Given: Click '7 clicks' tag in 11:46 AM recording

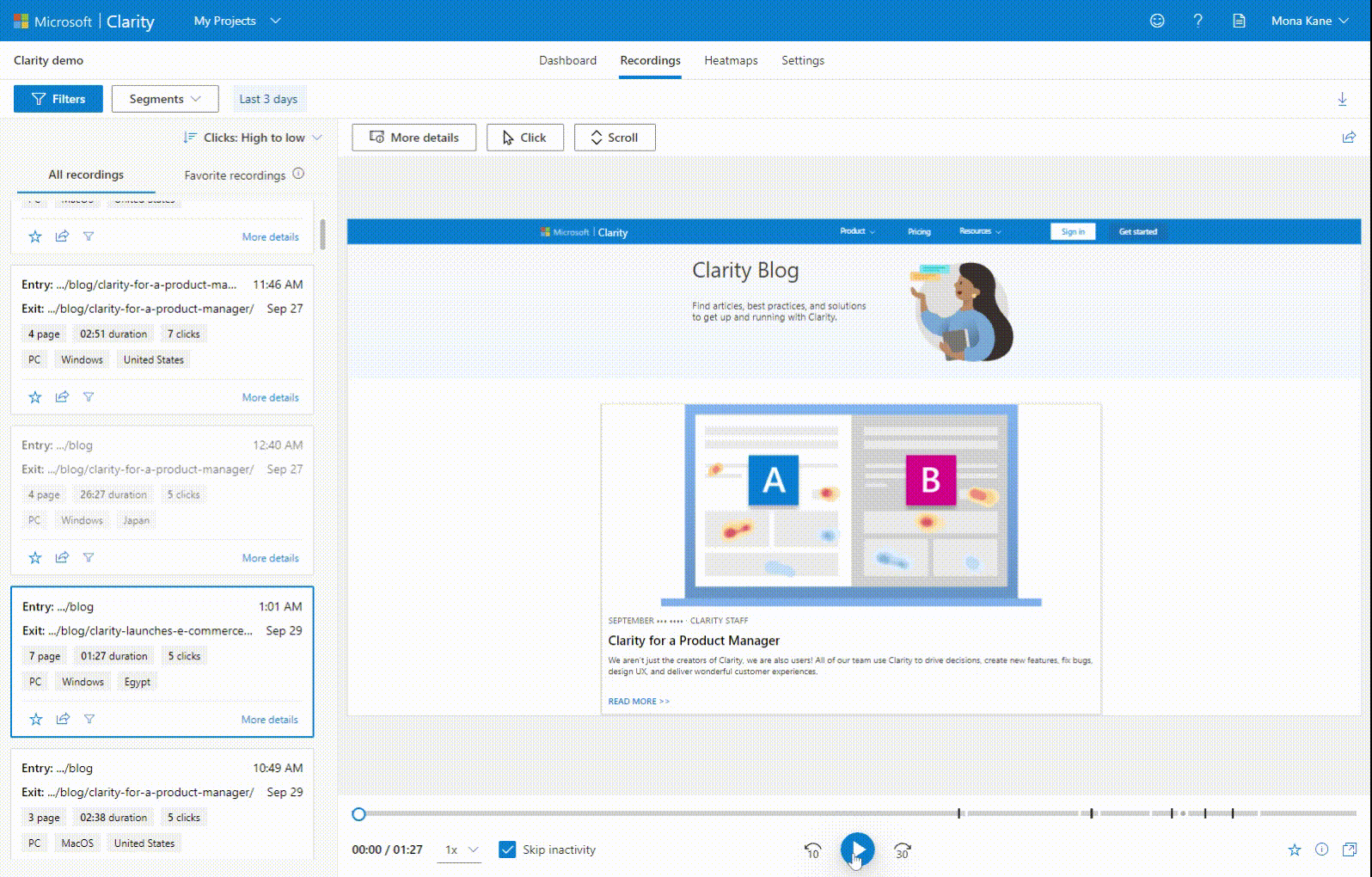Looking at the screenshot, I should coord(183,334).
